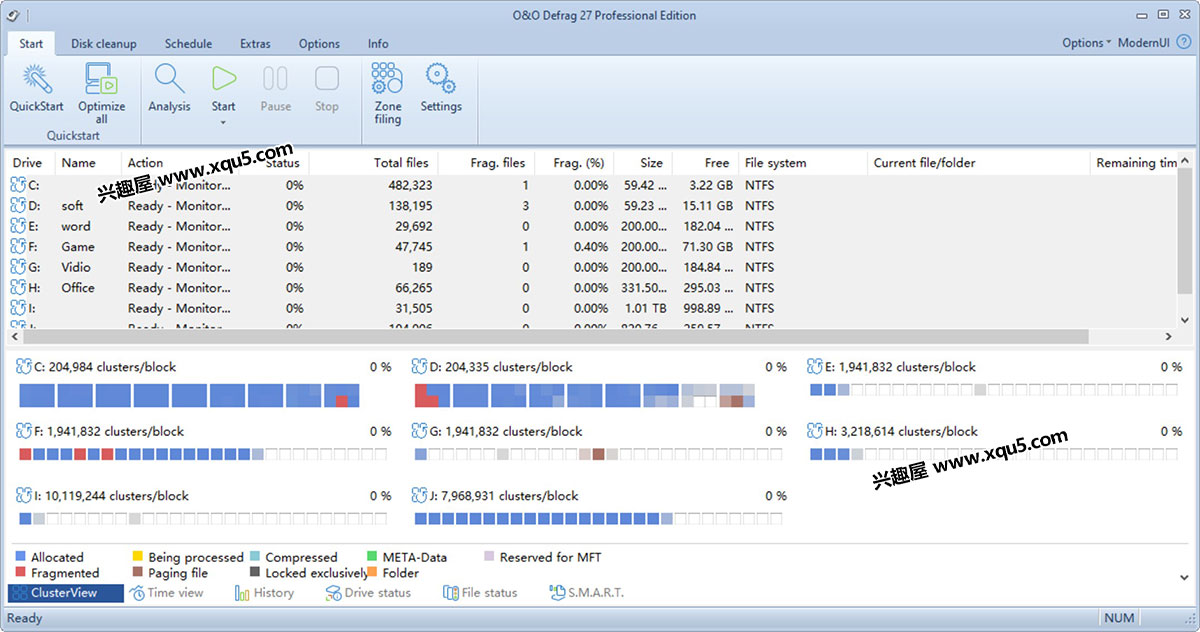Click Allocated blue legend swatch
1200x632 pixels.
click(x=21, y=557)
